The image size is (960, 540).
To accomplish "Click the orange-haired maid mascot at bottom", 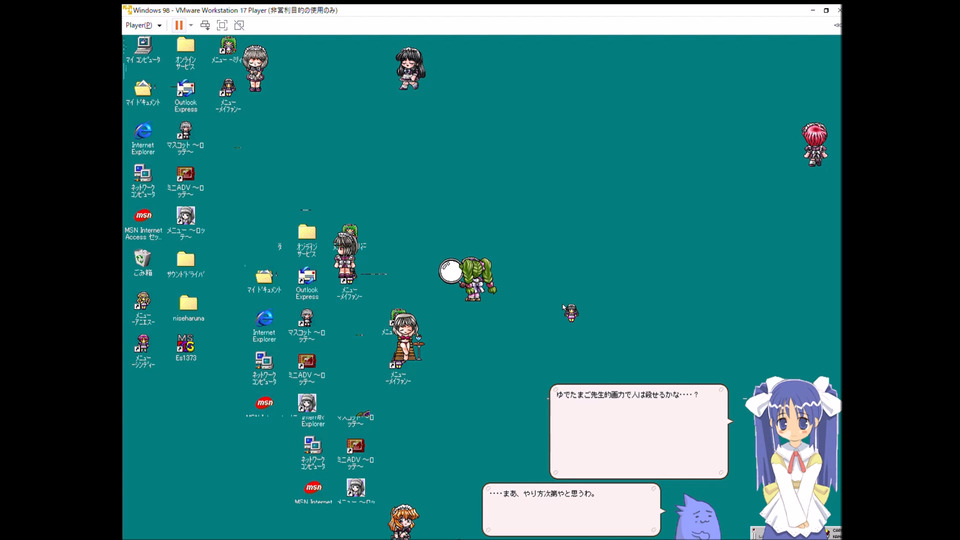I will [403, 522].
